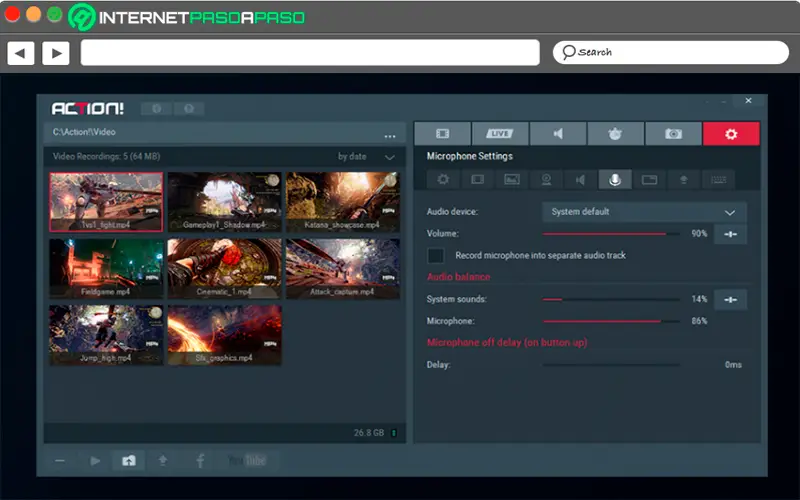Open the hotkeys keyboard settings sub-icon

(x=718, y=180)
